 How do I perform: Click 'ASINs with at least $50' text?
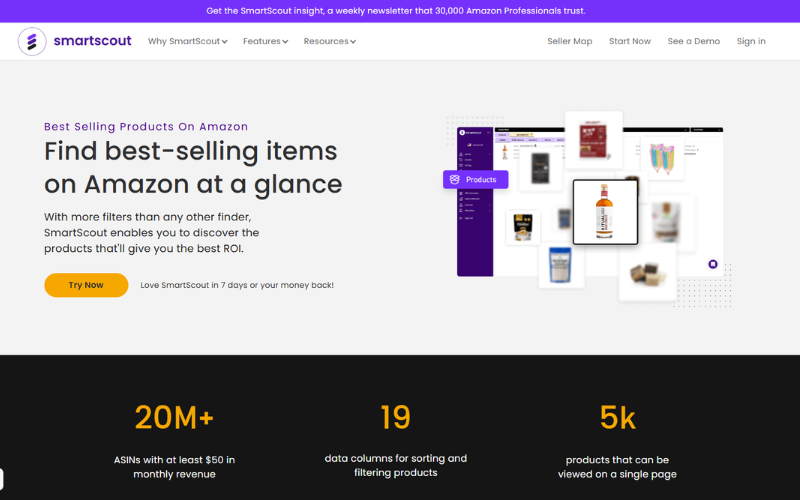[x=174, y=467]
